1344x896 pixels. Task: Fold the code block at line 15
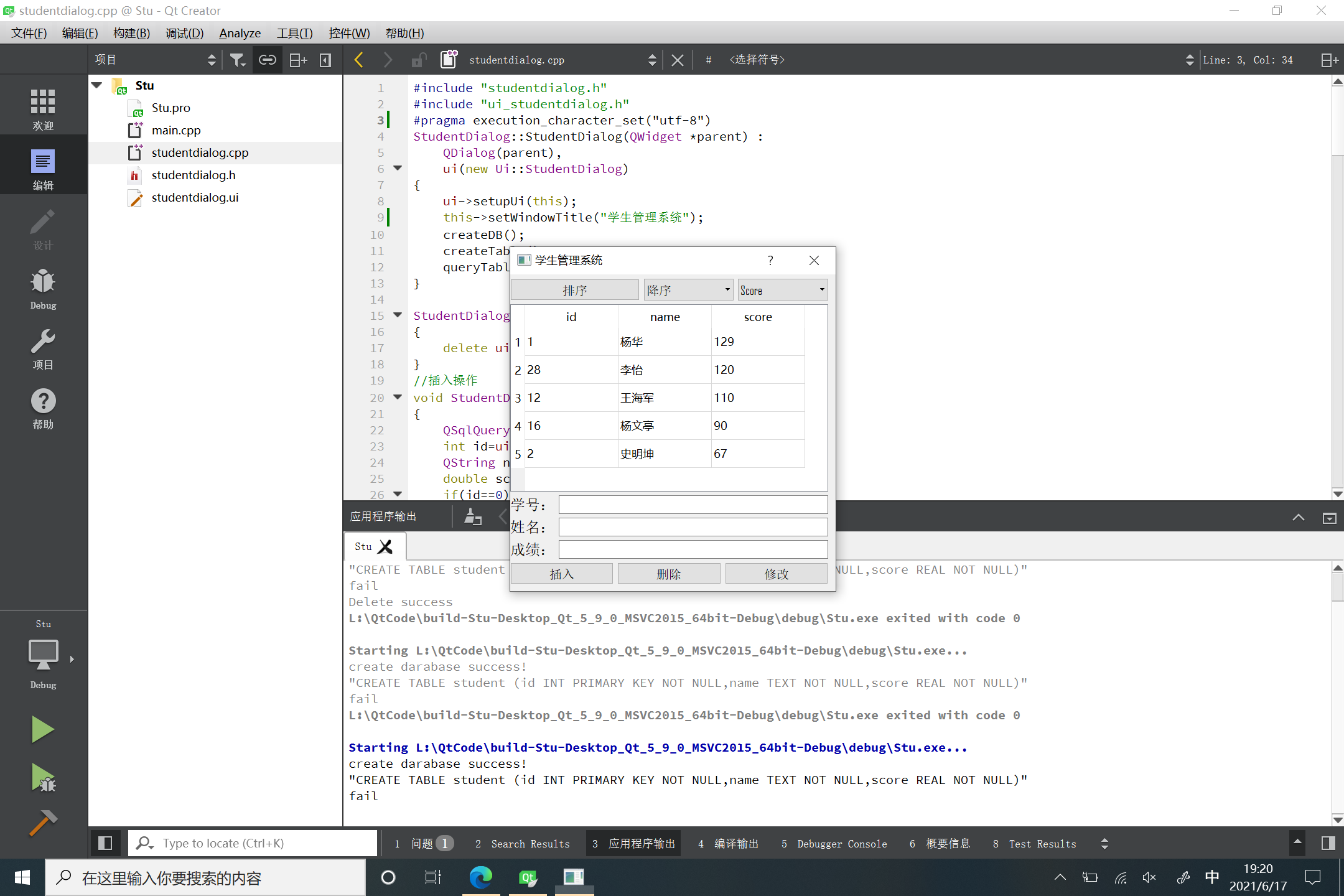coord(398,315)
